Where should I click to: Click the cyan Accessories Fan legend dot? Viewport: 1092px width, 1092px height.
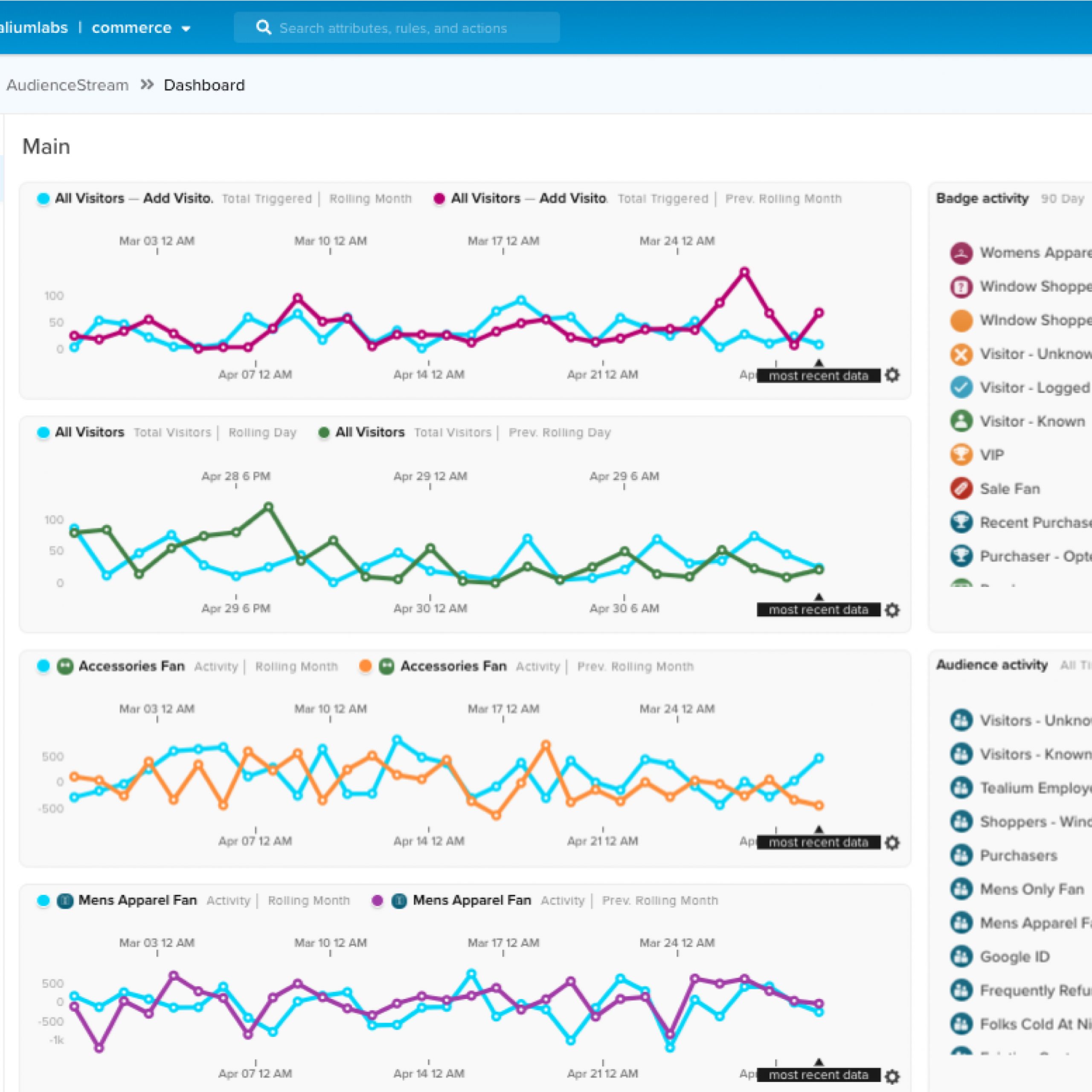pyautogui.click(x=44, y=666)
